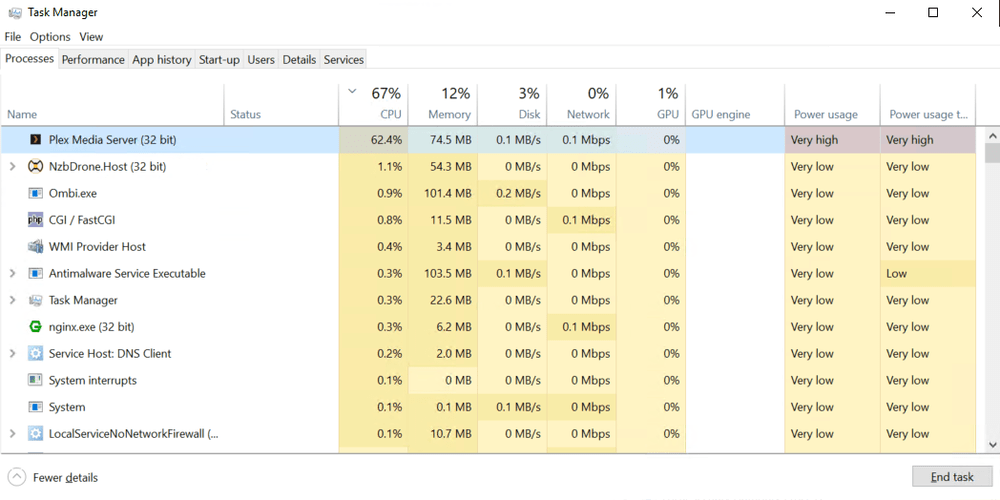Click the 0.2 MB/s disk value for Ombi.exe
The width and height of the screenshot is (1000, 500).
(518, 193)
